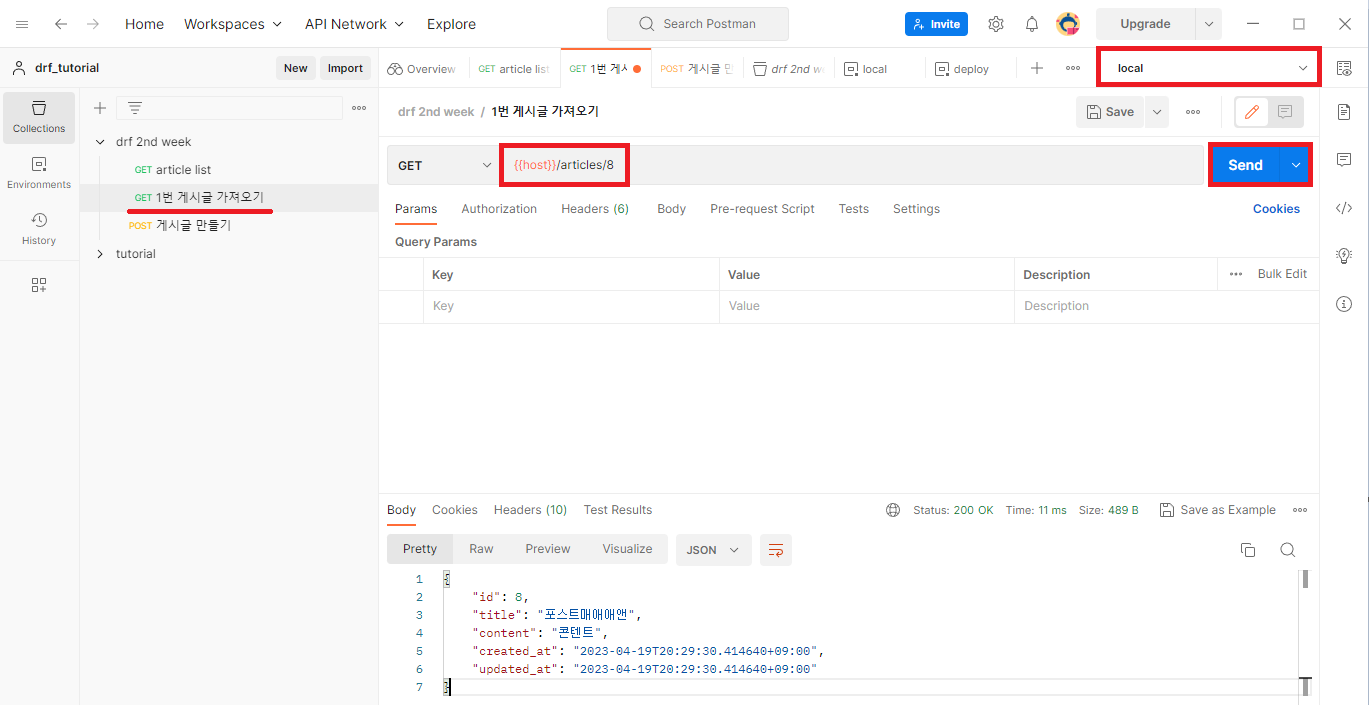Click the network globe icon
The width and height of the screenshot is (1369, 705).
[893, 510]
